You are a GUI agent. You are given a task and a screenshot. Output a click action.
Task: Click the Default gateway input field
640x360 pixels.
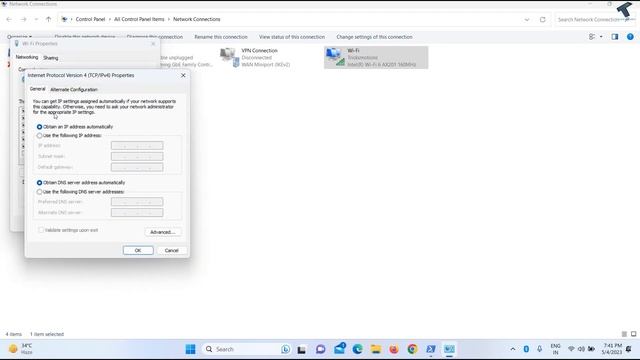(137, 167)
